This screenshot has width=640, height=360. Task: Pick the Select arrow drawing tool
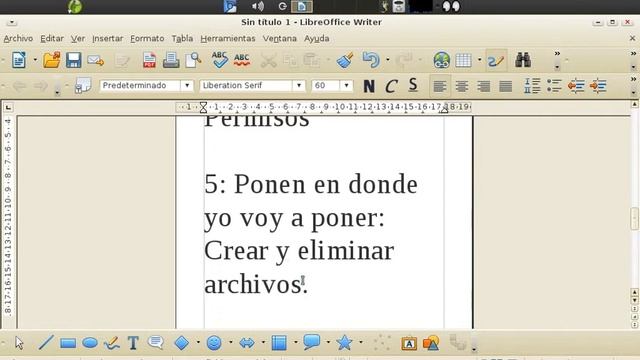click(19, 342)
